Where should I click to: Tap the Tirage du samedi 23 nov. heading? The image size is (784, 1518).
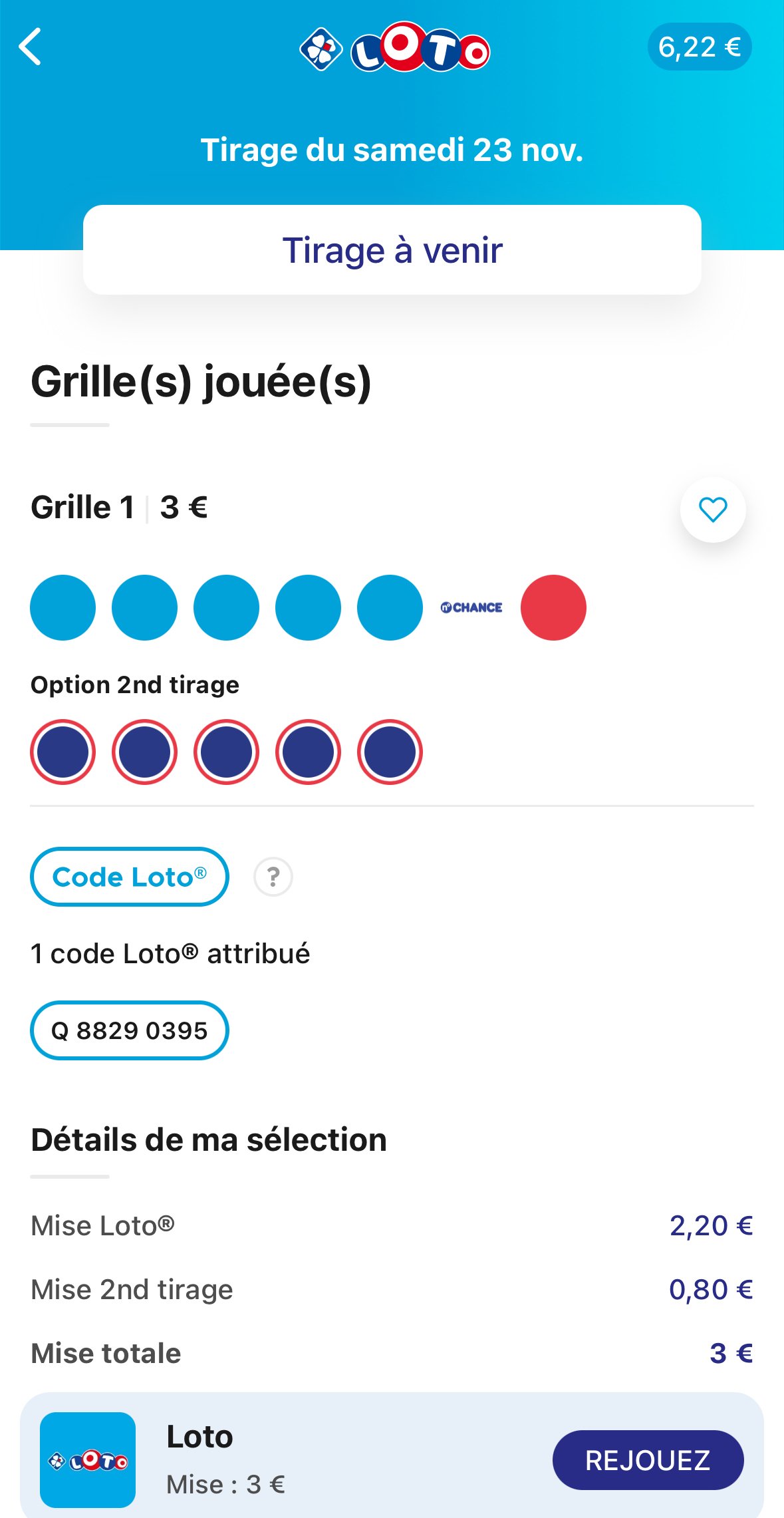click(392, 150)
